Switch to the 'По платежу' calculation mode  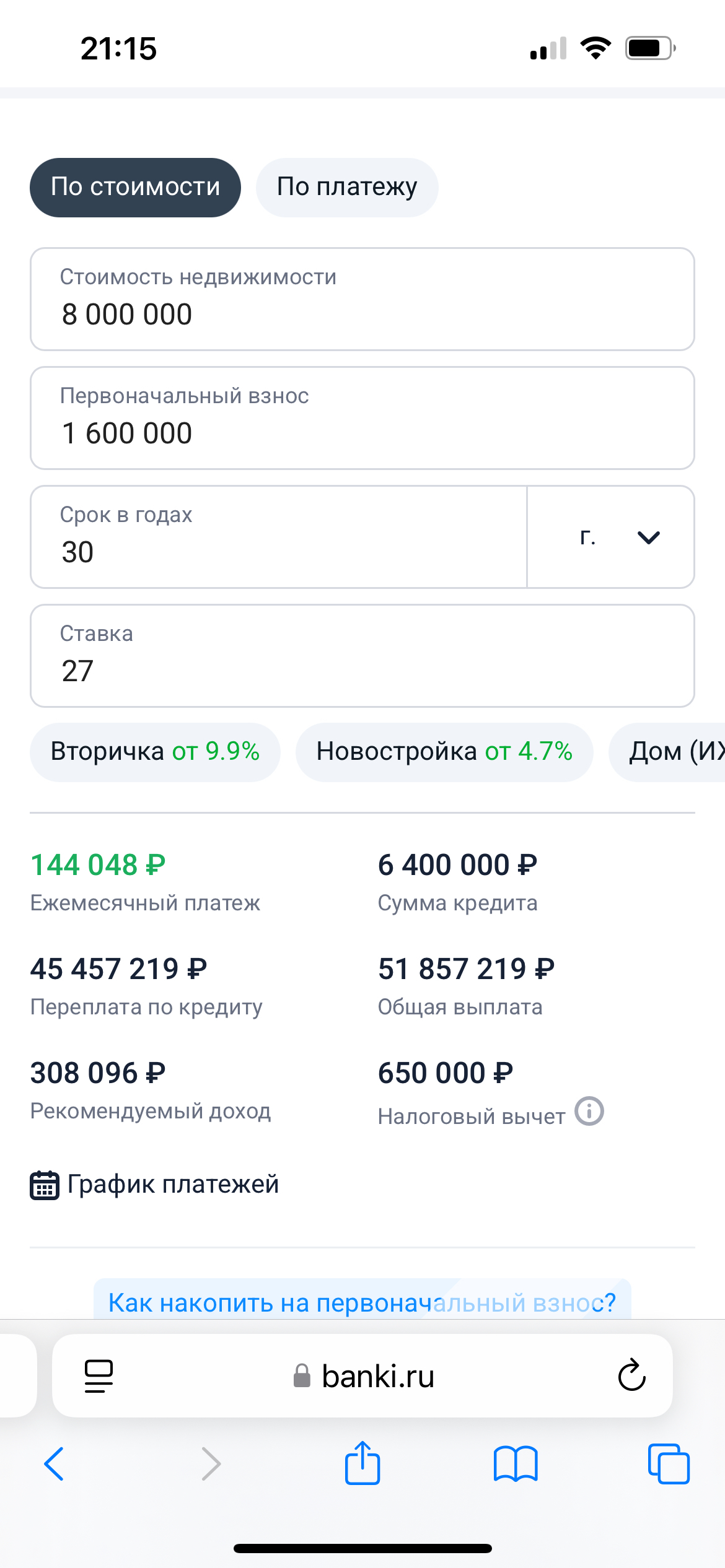tap(347, 187)
